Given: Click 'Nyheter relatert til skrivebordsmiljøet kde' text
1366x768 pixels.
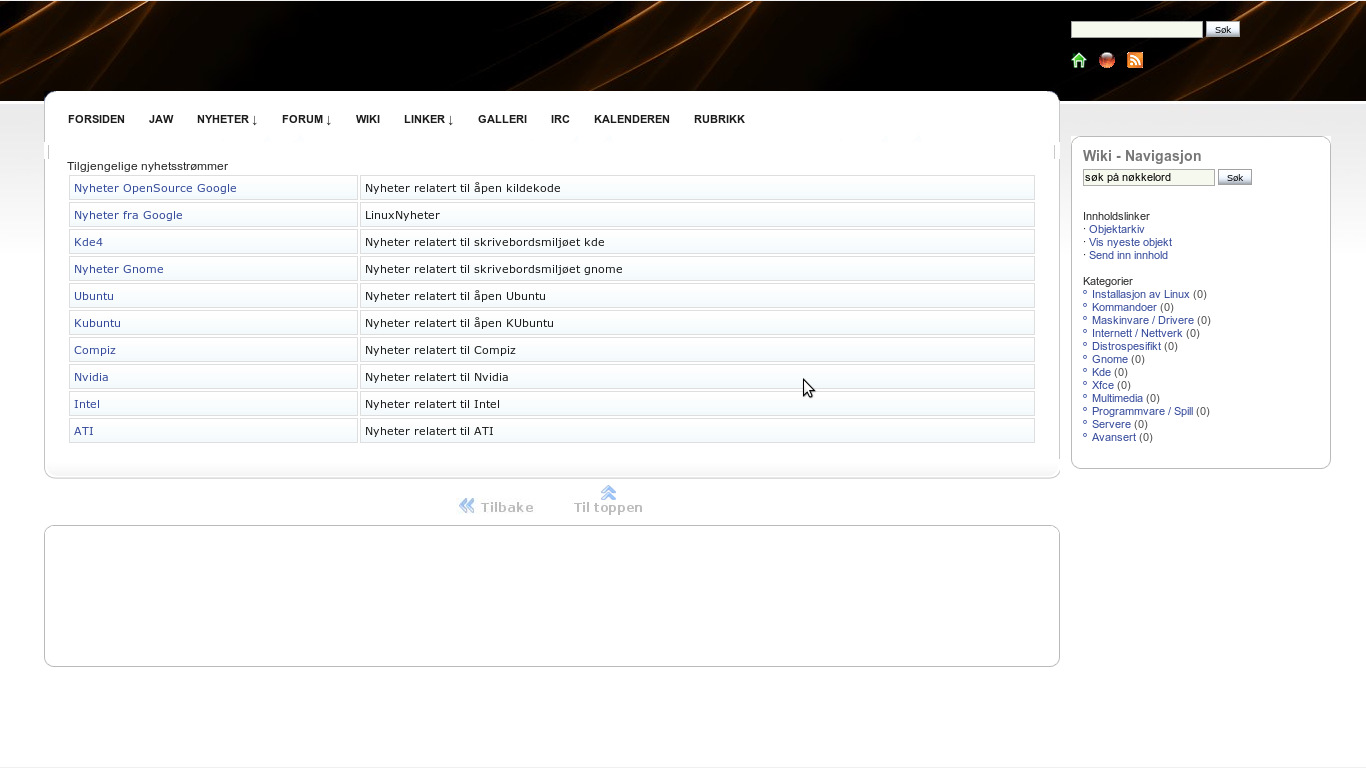Looking at the screenshot, I should coord(485,242).
